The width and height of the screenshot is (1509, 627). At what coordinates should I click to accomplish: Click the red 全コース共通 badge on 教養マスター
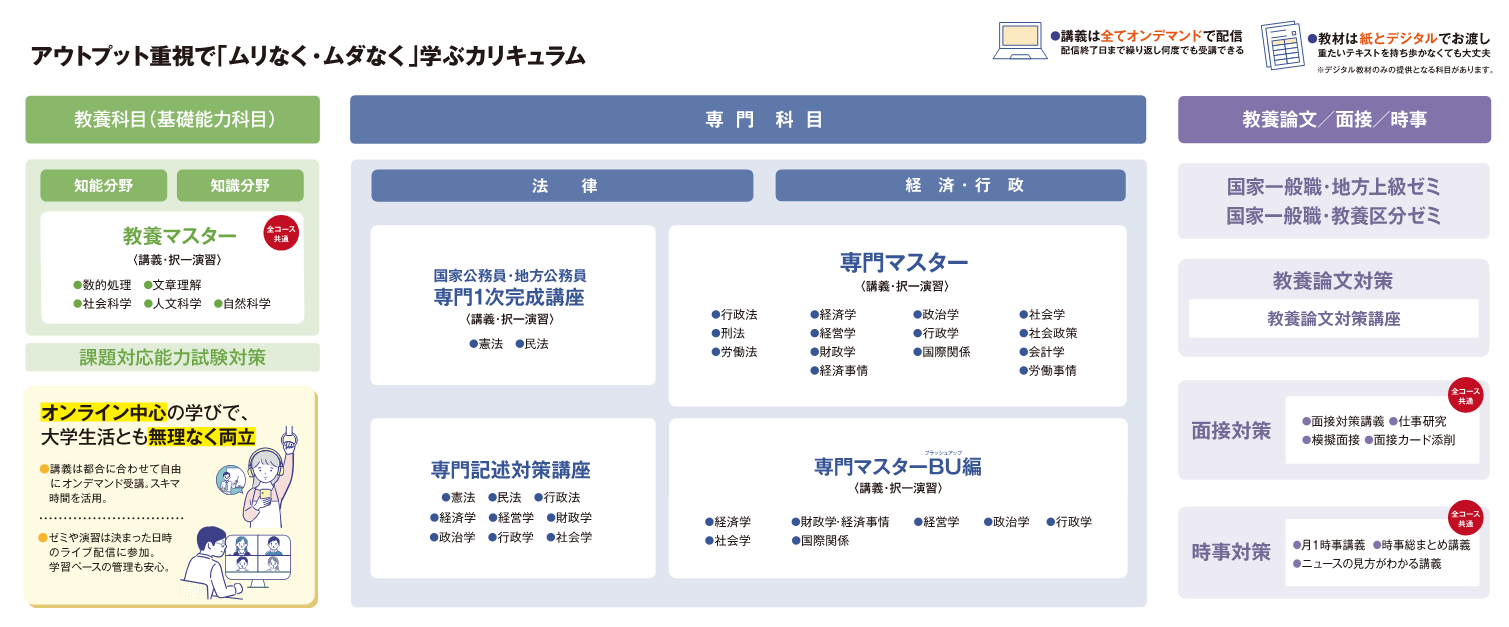(x=281, y=234)
